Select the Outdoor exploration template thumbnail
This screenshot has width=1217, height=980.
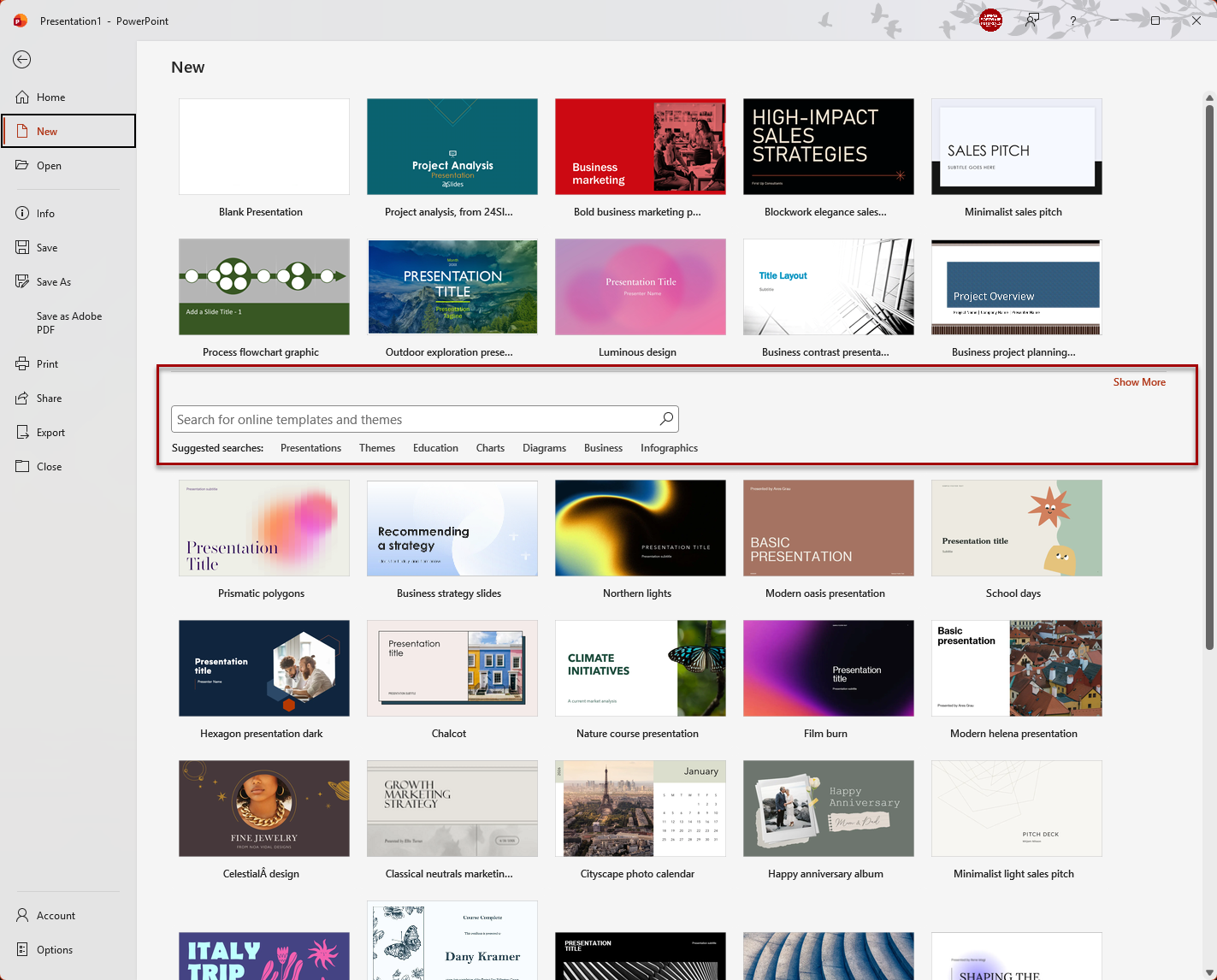452,286
